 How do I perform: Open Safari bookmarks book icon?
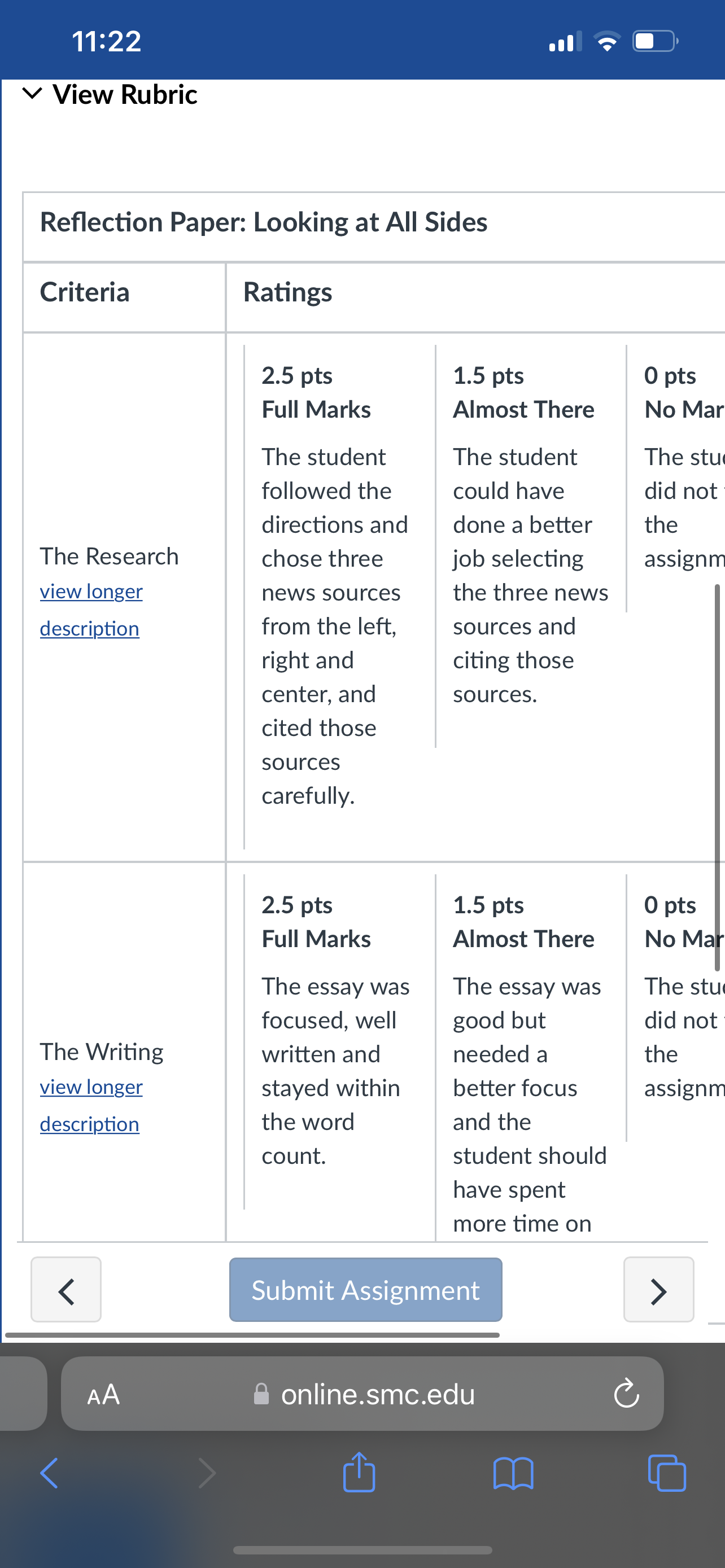click(513, 1473)
